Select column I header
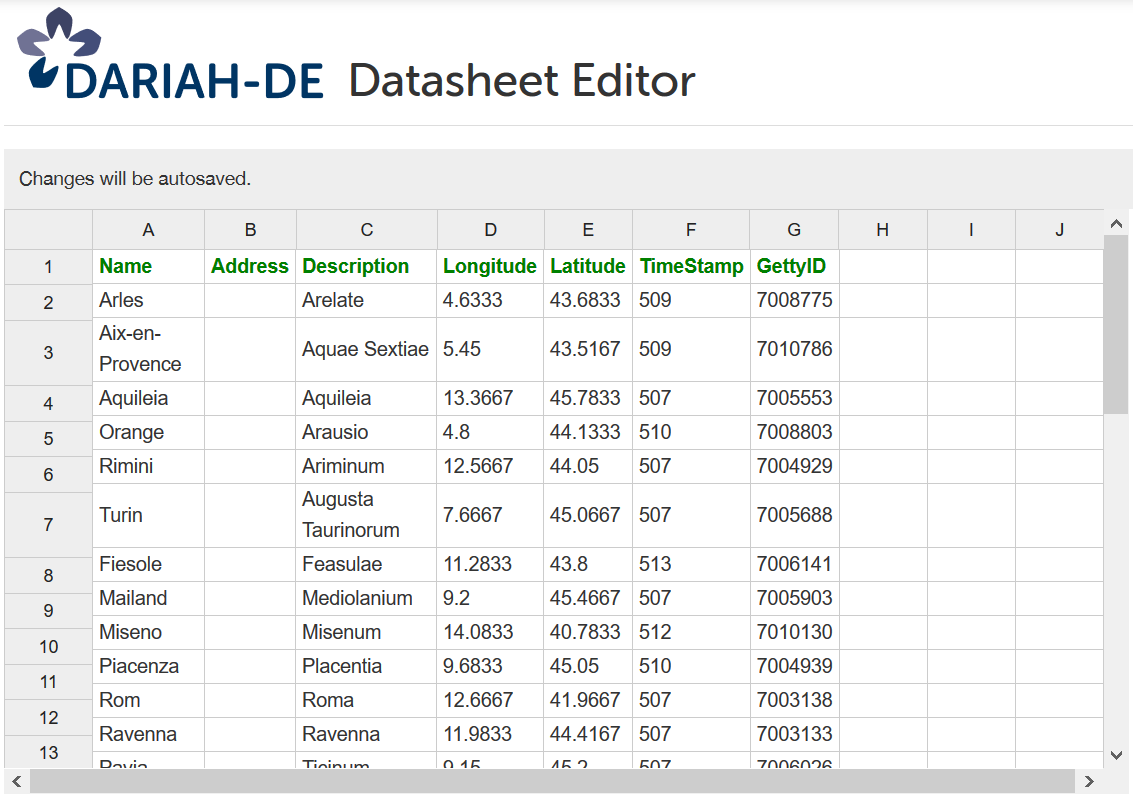This screenshot has height=795, width=1133. pos(971,230)
